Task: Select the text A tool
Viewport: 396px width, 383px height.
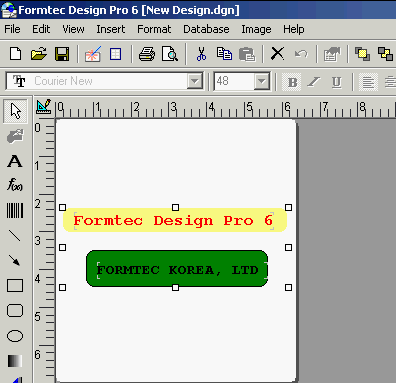Action: [x=15, y=161]
